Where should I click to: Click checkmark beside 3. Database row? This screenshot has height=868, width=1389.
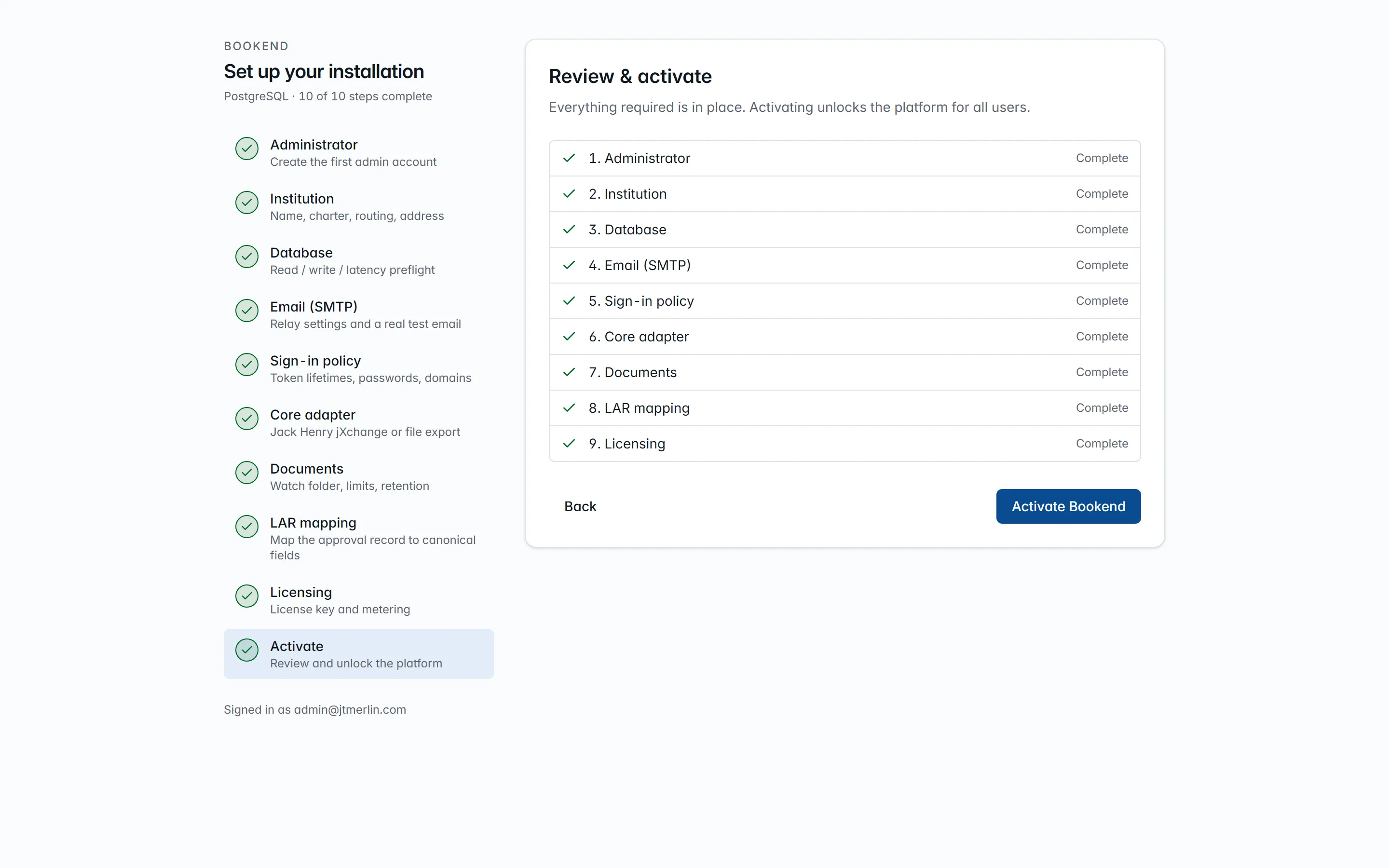(569, 229)
